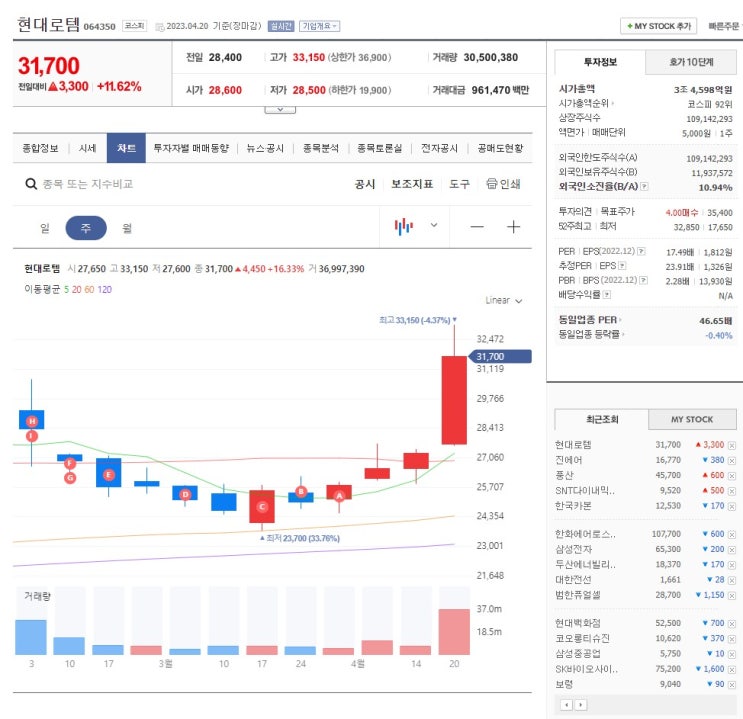Open 보조지표 indicators menu
743x719 pixels.
(412, 184)
